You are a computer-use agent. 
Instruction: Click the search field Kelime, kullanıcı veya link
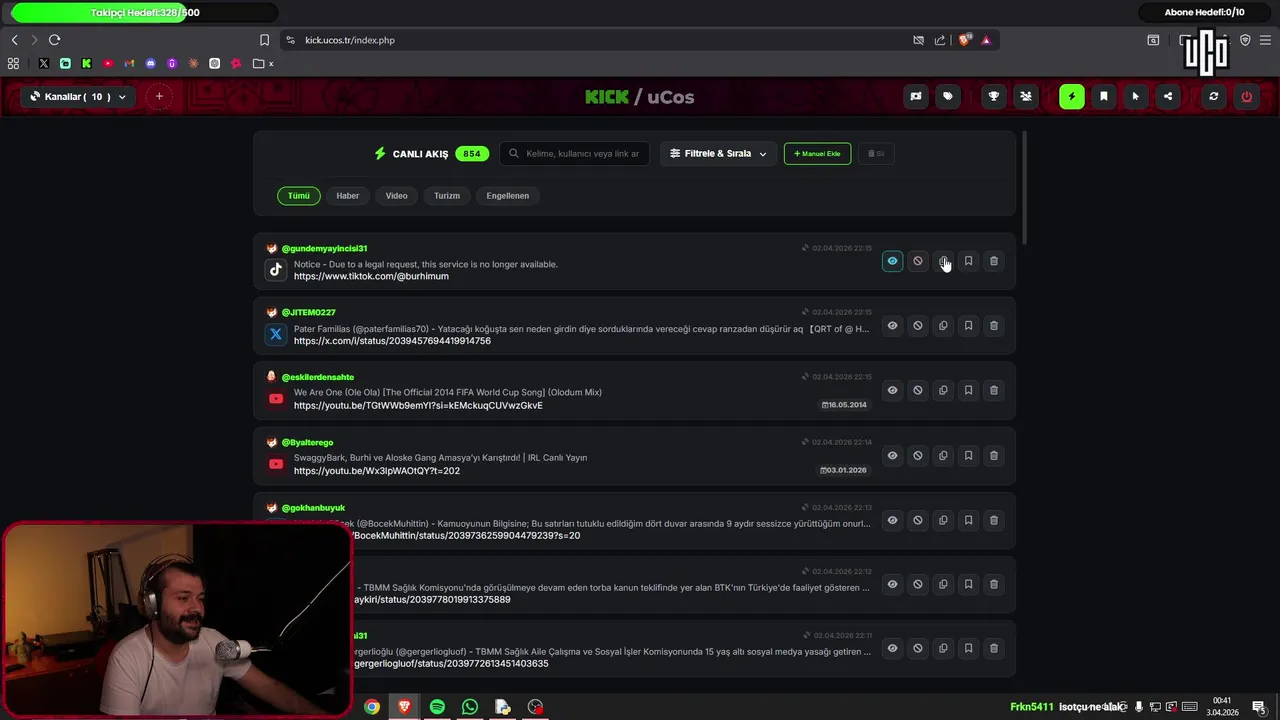pos(575,153)
